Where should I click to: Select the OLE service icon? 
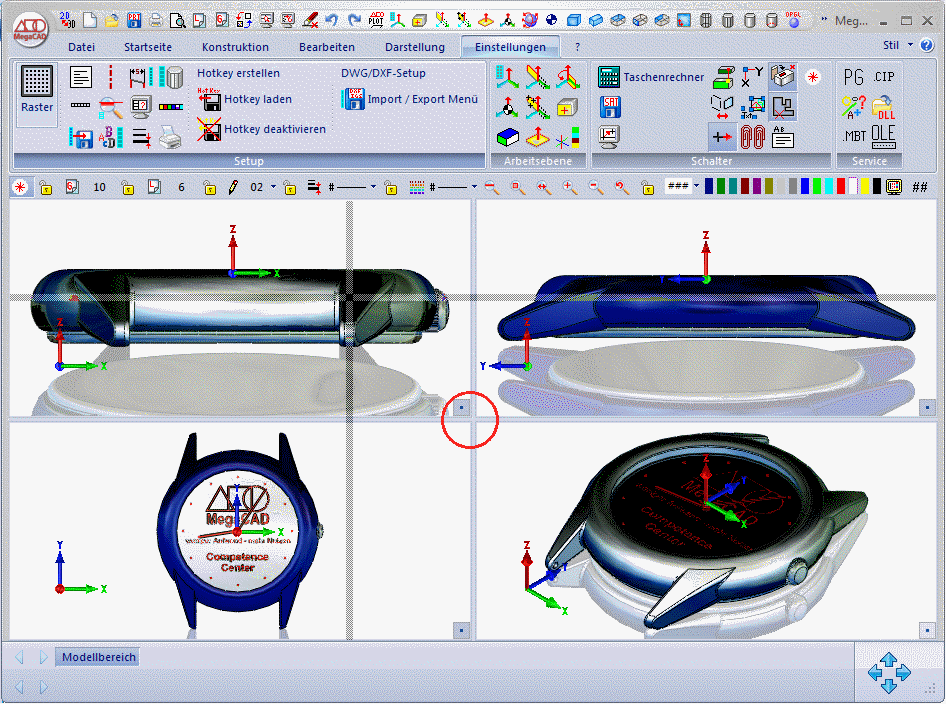883,136
